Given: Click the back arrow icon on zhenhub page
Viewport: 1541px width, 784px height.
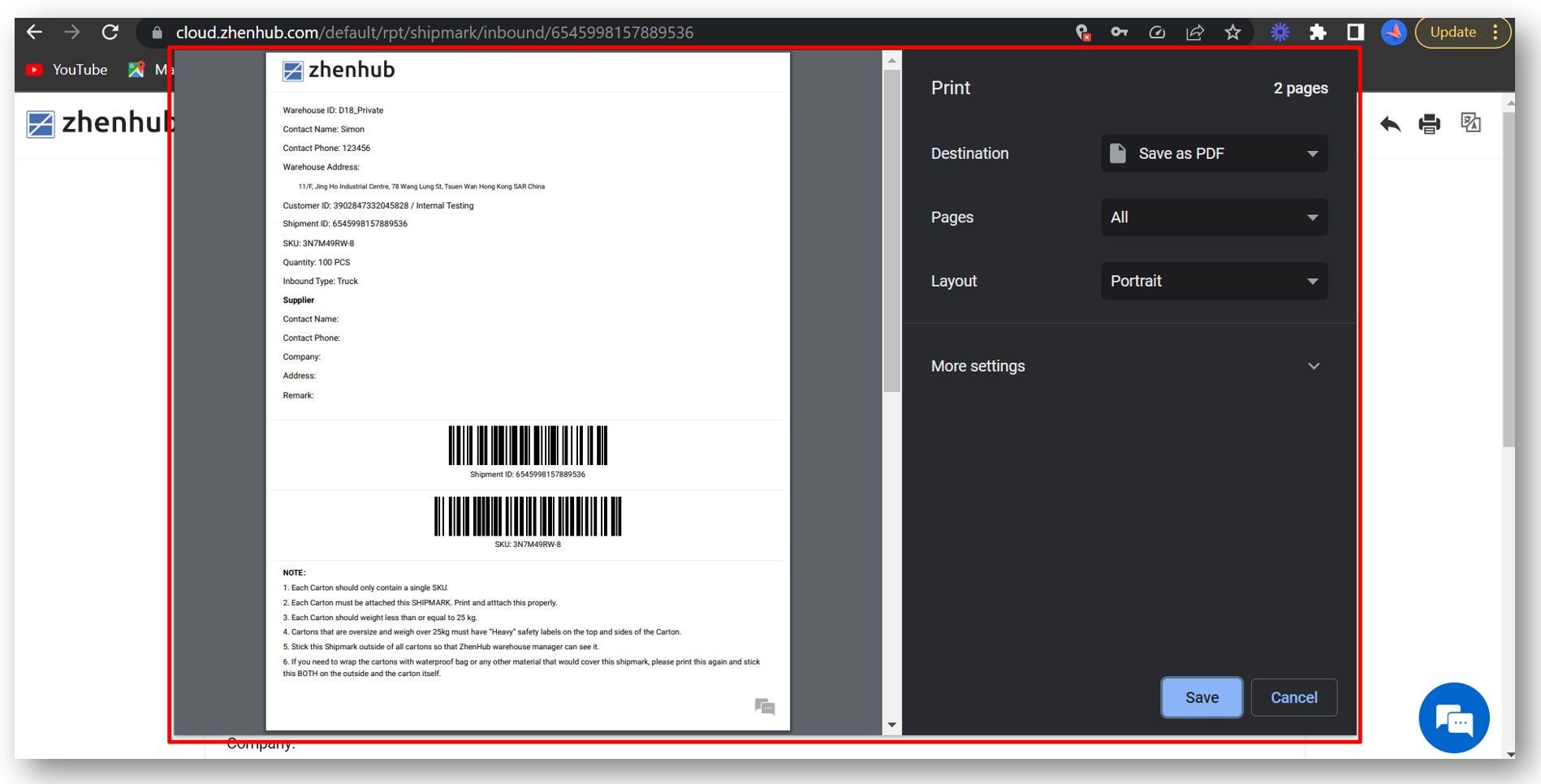Looking at the screenshot, I should 1390,123.
